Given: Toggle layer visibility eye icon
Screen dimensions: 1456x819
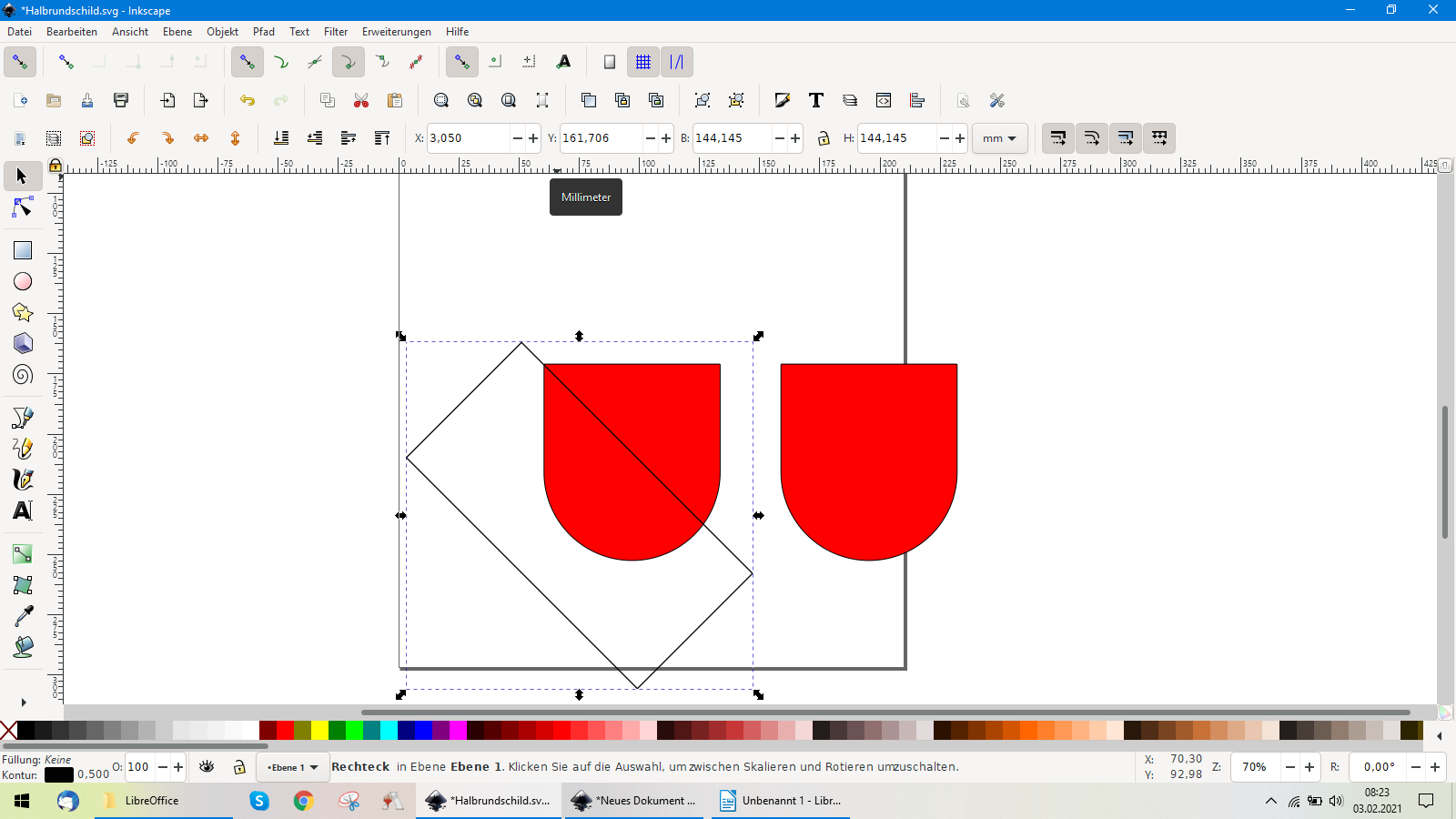Looking at the screenshot, I should point(207,767).
